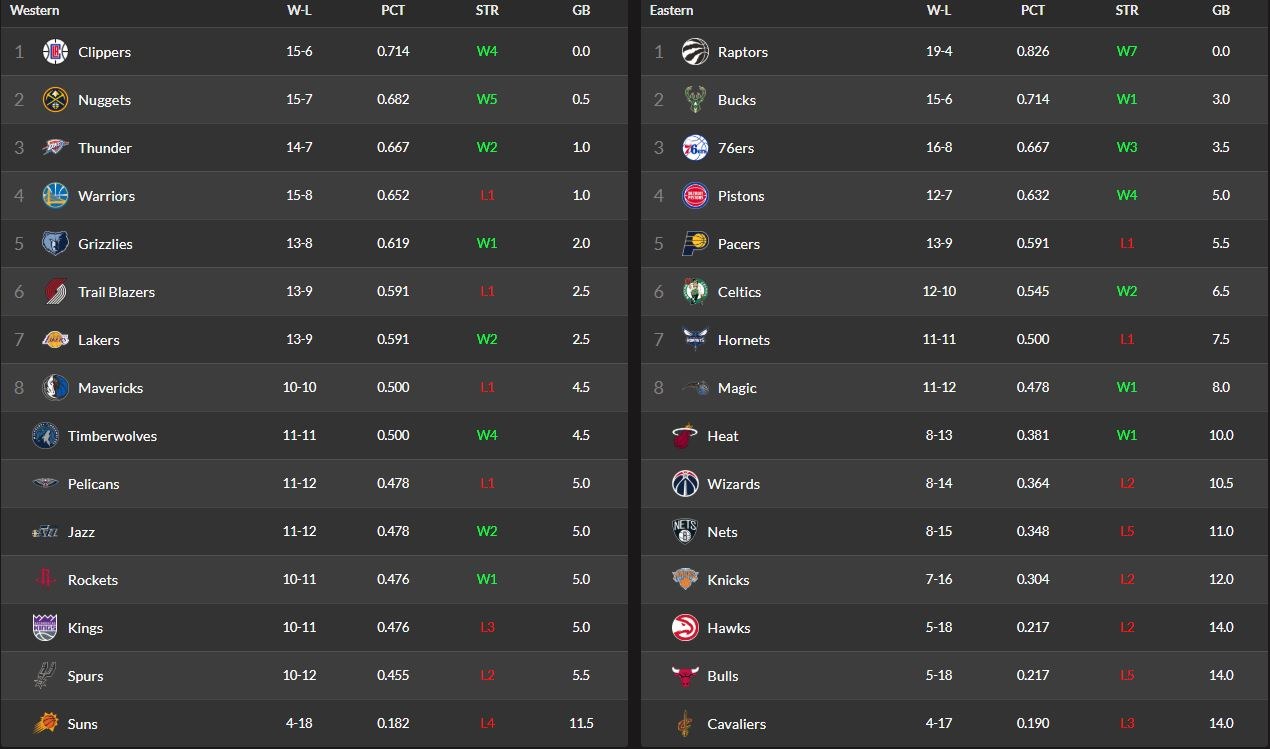This screenshot has width=1270, height=749.
Task: Sort Western standings by PCT column
Action: [x=393, y=11]
